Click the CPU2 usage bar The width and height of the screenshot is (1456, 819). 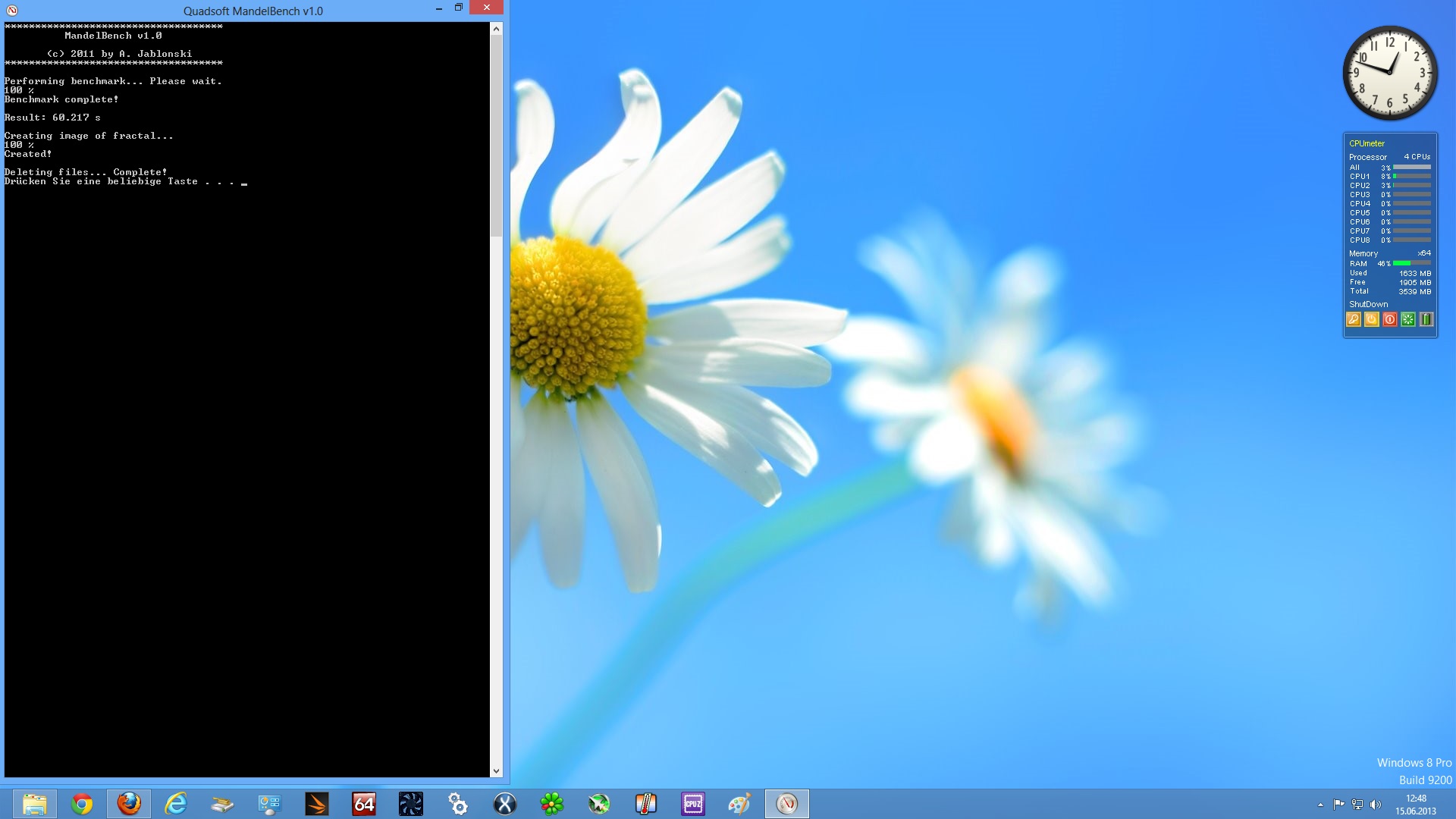point(1412,185)
